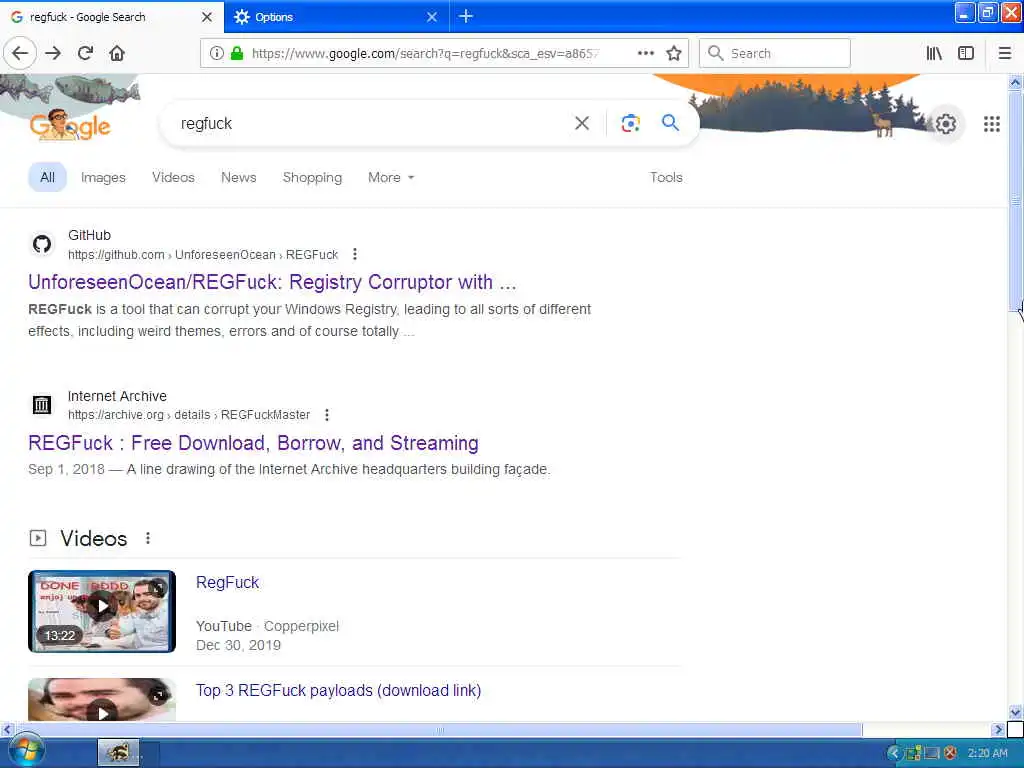The image size is (1024, 768).
Task: Click the horizontal scrollbar thumb
Action: click(x=438, y=729)
